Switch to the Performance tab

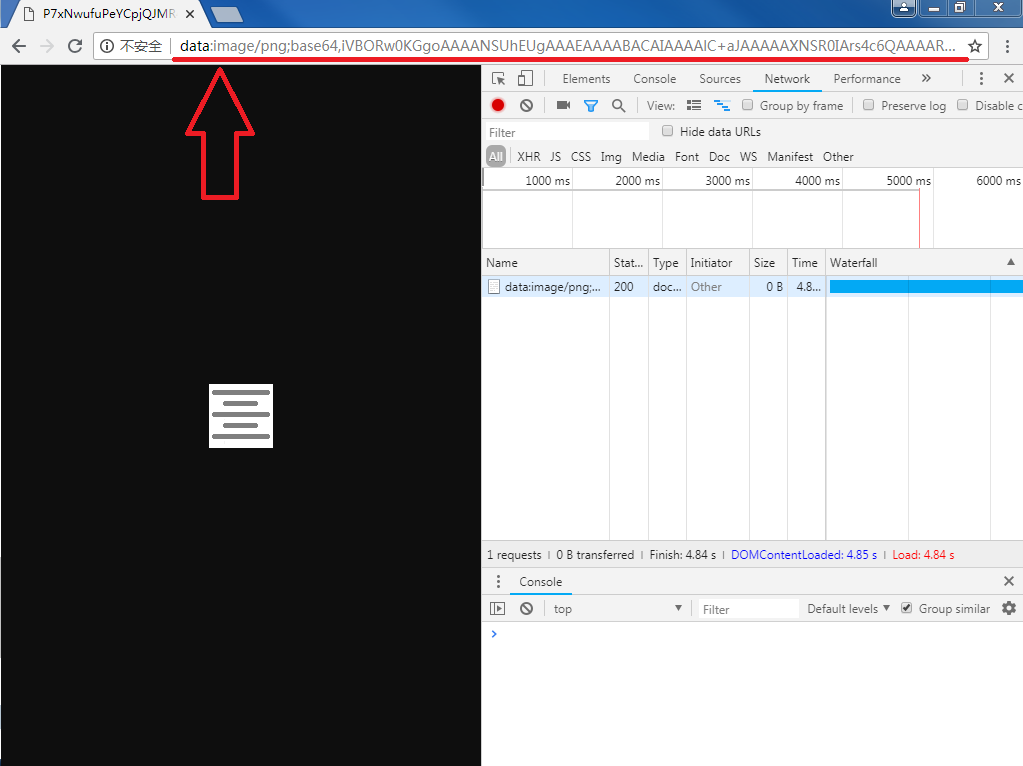coord(867,79)
